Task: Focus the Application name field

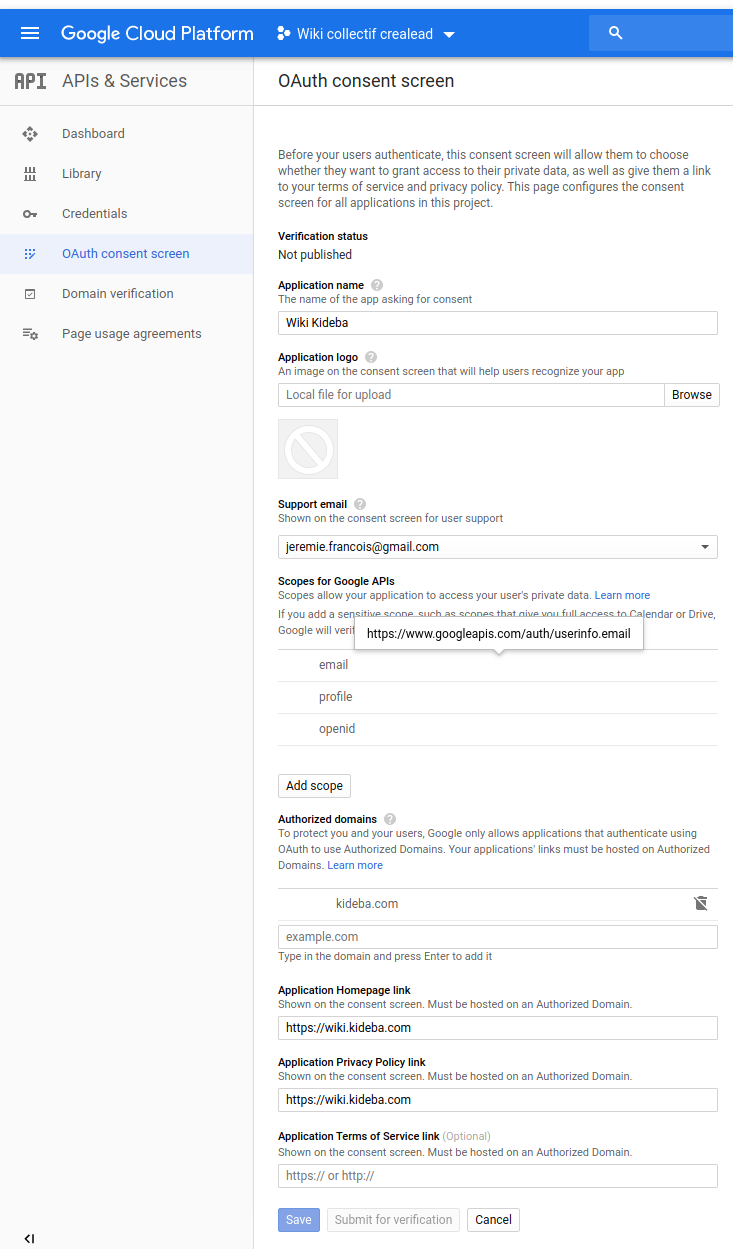Action: pos(498,323)
